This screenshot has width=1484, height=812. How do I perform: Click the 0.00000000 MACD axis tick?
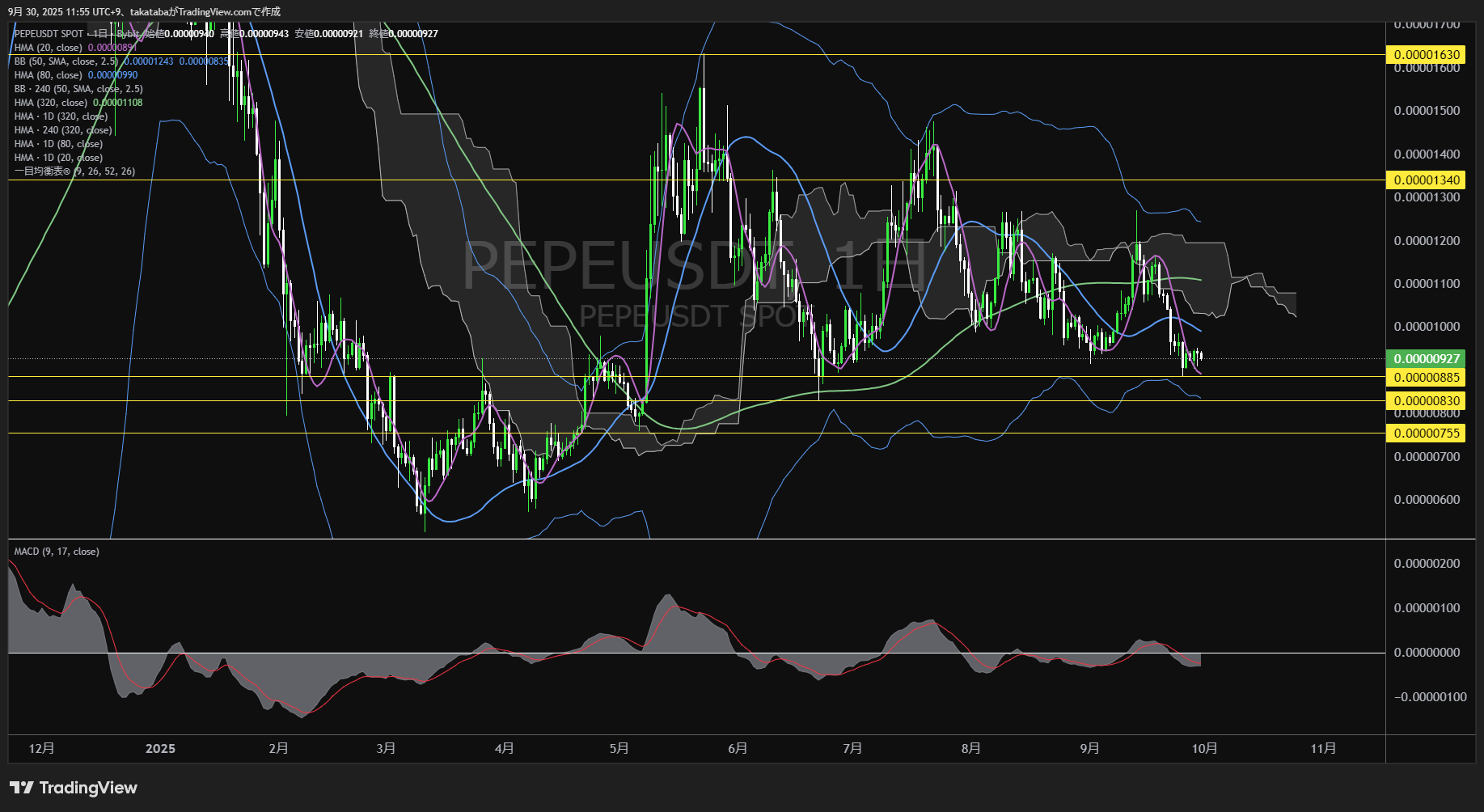[1427, 653]
